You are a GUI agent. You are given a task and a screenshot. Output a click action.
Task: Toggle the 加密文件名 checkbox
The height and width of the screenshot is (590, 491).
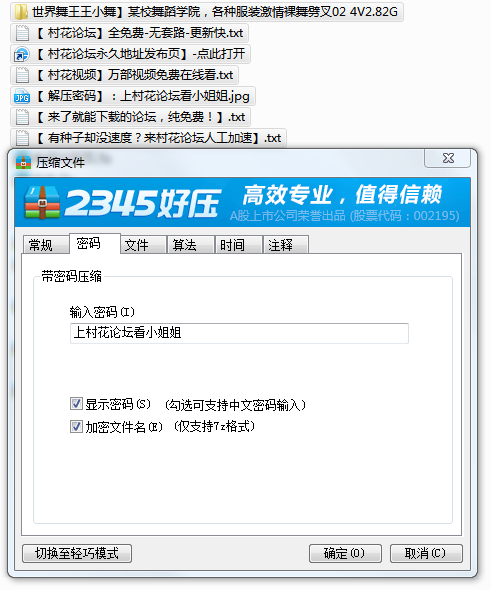(76, 427)
